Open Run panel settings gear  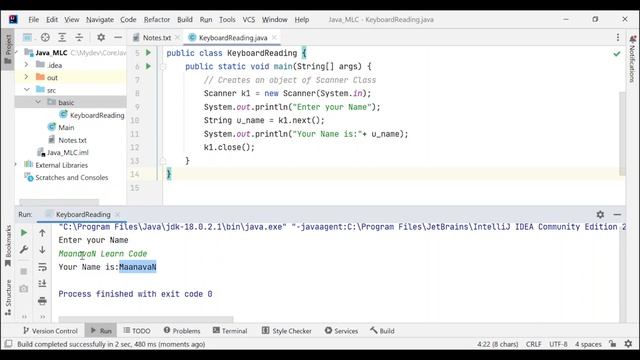600,214
